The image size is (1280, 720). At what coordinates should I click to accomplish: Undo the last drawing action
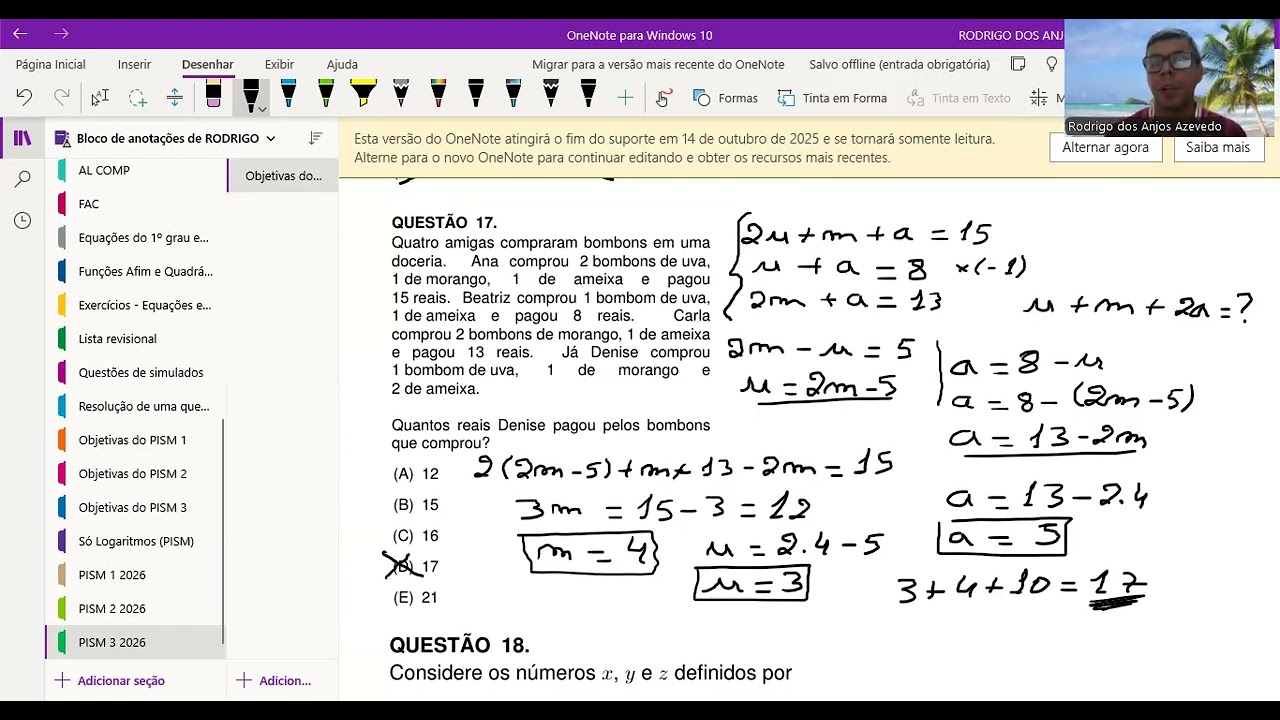click(24, 97)
